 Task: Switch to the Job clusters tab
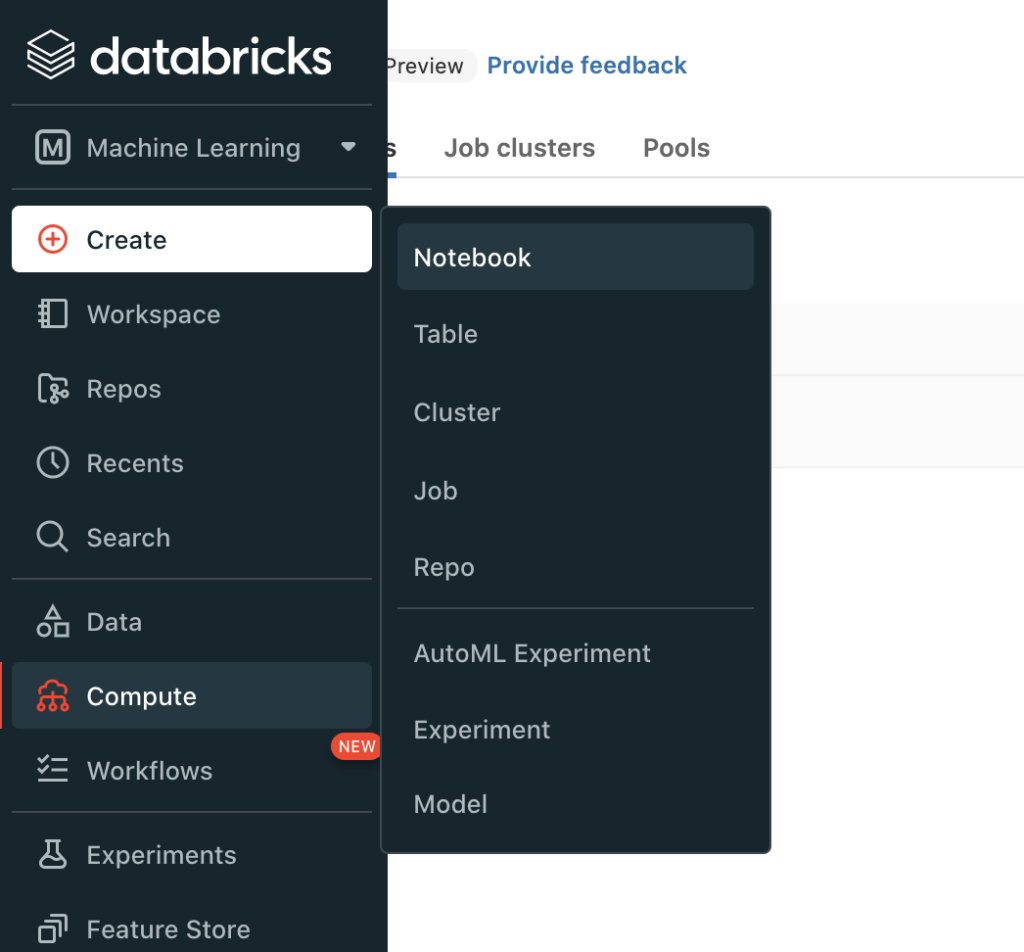[519, 148]
